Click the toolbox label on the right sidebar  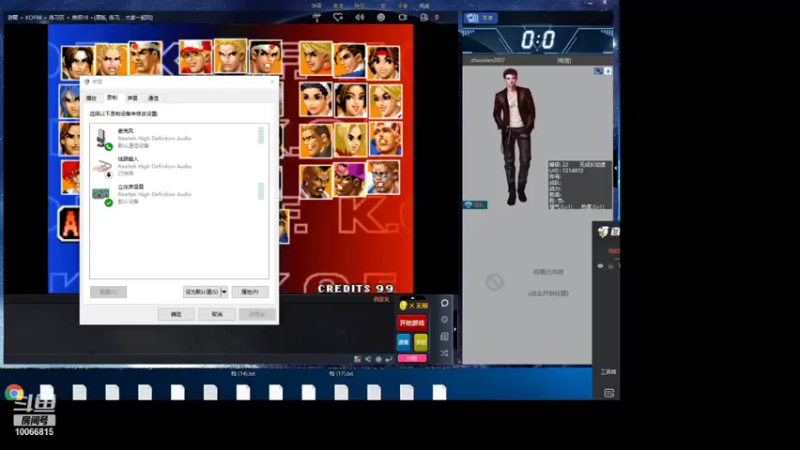[x=608, y=372]
